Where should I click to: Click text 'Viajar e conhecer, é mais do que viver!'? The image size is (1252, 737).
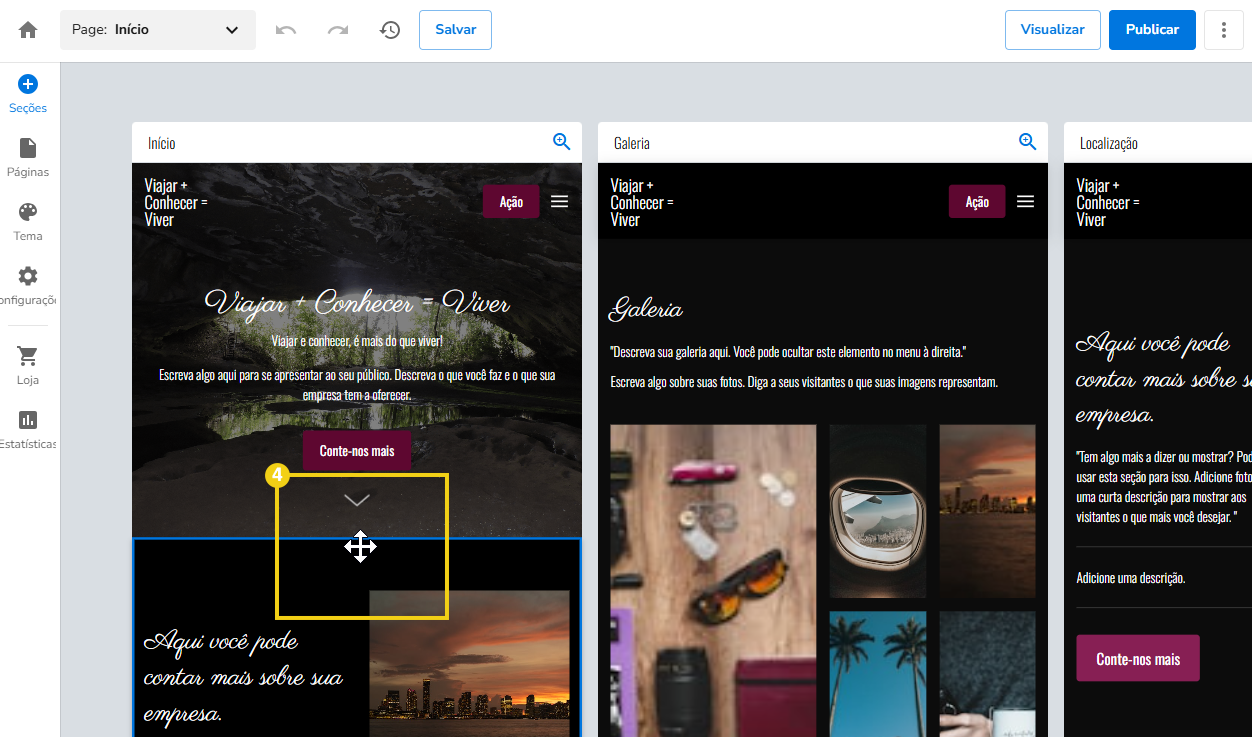tap(357, 341)
